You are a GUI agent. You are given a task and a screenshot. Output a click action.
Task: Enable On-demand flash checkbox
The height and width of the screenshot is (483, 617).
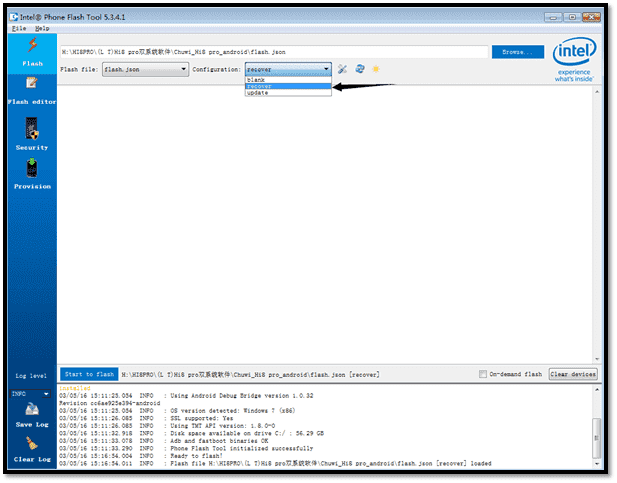click(x=482, y=374)
